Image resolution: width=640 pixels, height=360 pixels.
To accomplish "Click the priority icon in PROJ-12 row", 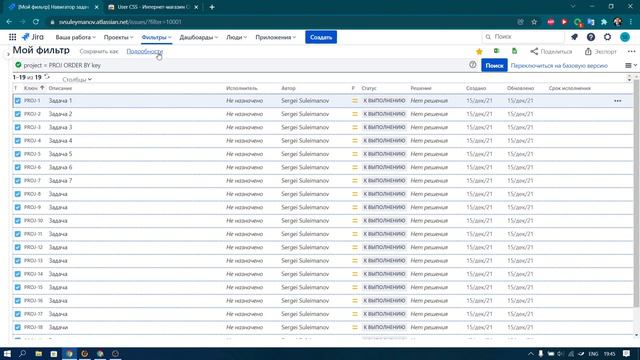I will click(355, 247).
